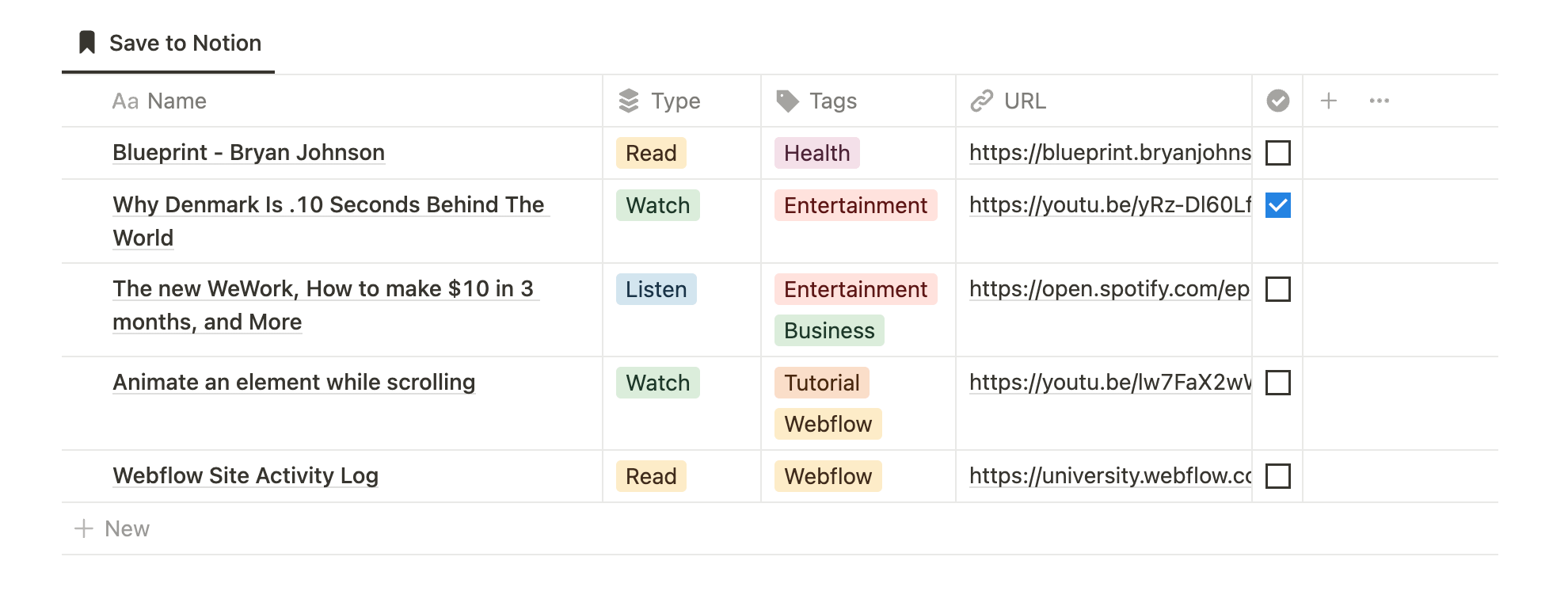Check the new WeWork row checkbox
The width and height of the screenshot is (1568, 591).
1278,289
